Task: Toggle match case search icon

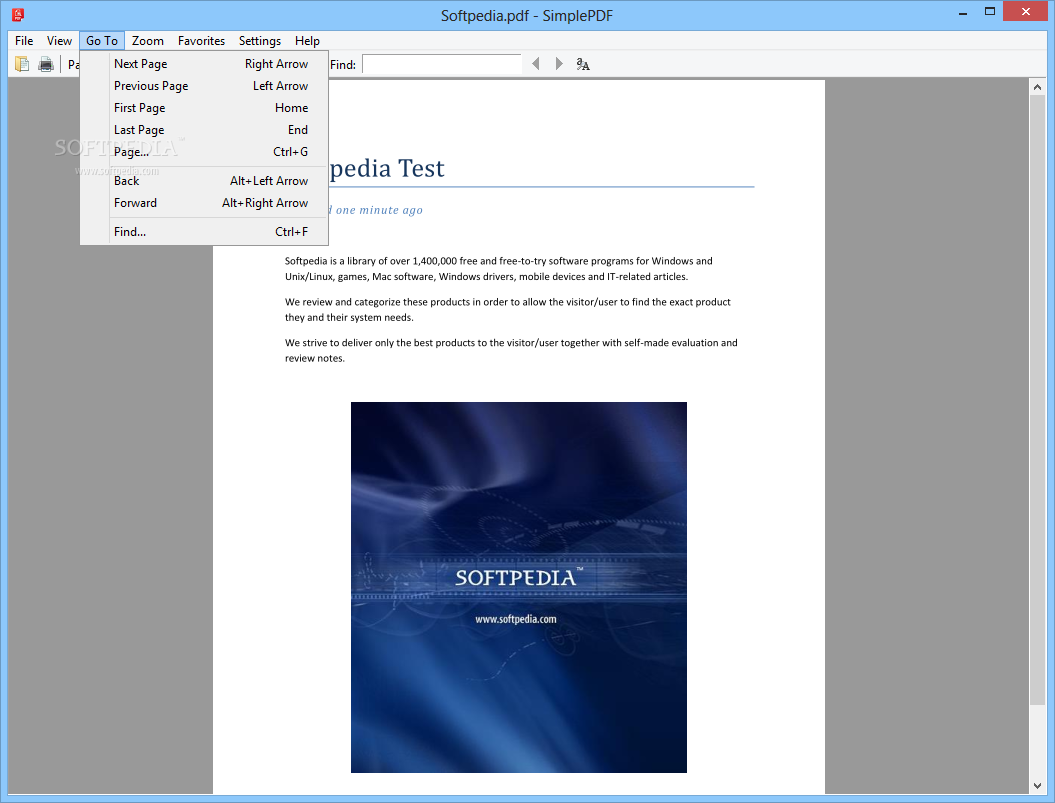Action: click(583, 64)
